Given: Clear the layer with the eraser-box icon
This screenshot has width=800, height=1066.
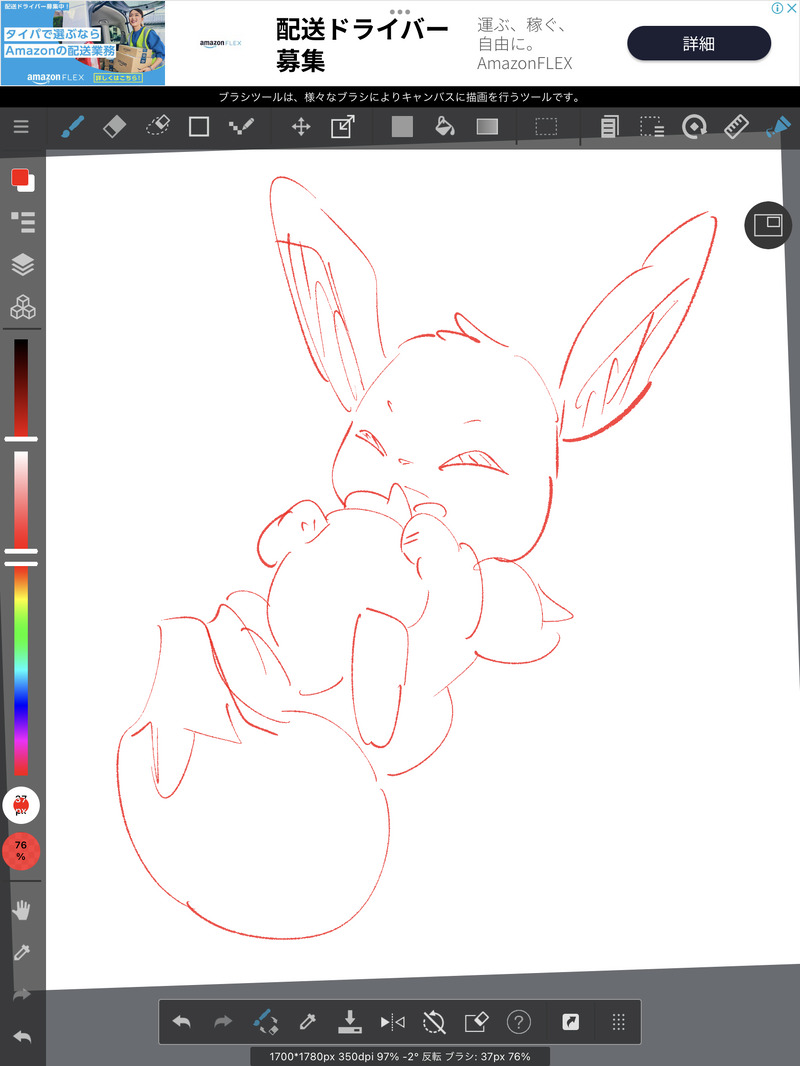Looking at the screenshot, I should pos(476,1021).
